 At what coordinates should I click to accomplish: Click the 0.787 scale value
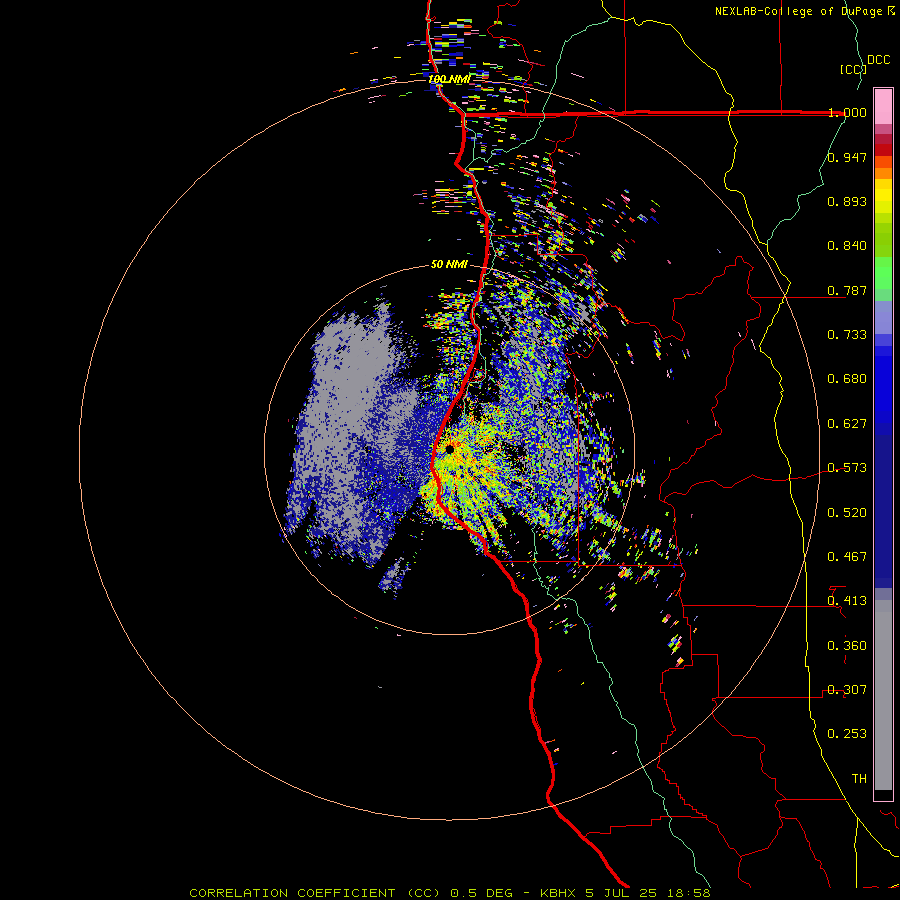[x=847, y=290]
